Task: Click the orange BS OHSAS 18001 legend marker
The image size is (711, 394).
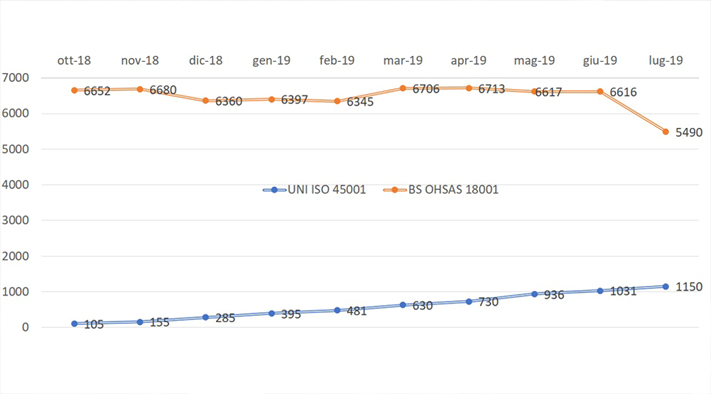Action: coord(395,190)
